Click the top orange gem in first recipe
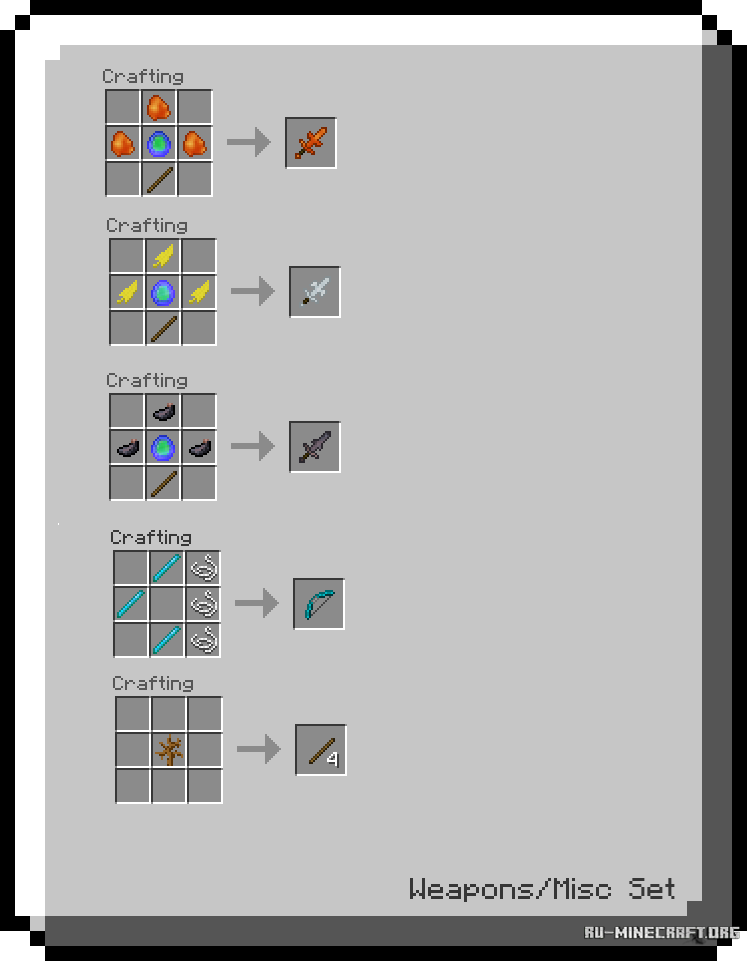This screenshot has width=747, height=961. coord(159,108)
